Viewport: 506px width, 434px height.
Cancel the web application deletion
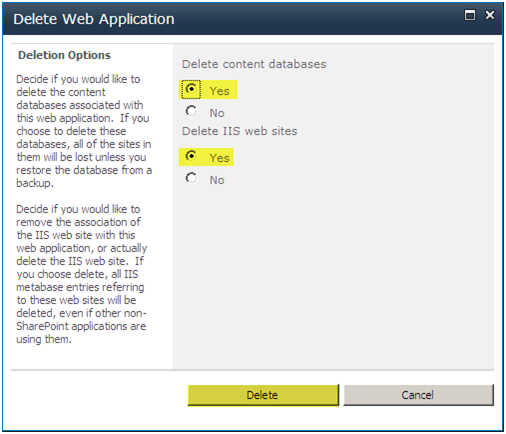click(418, 395)
